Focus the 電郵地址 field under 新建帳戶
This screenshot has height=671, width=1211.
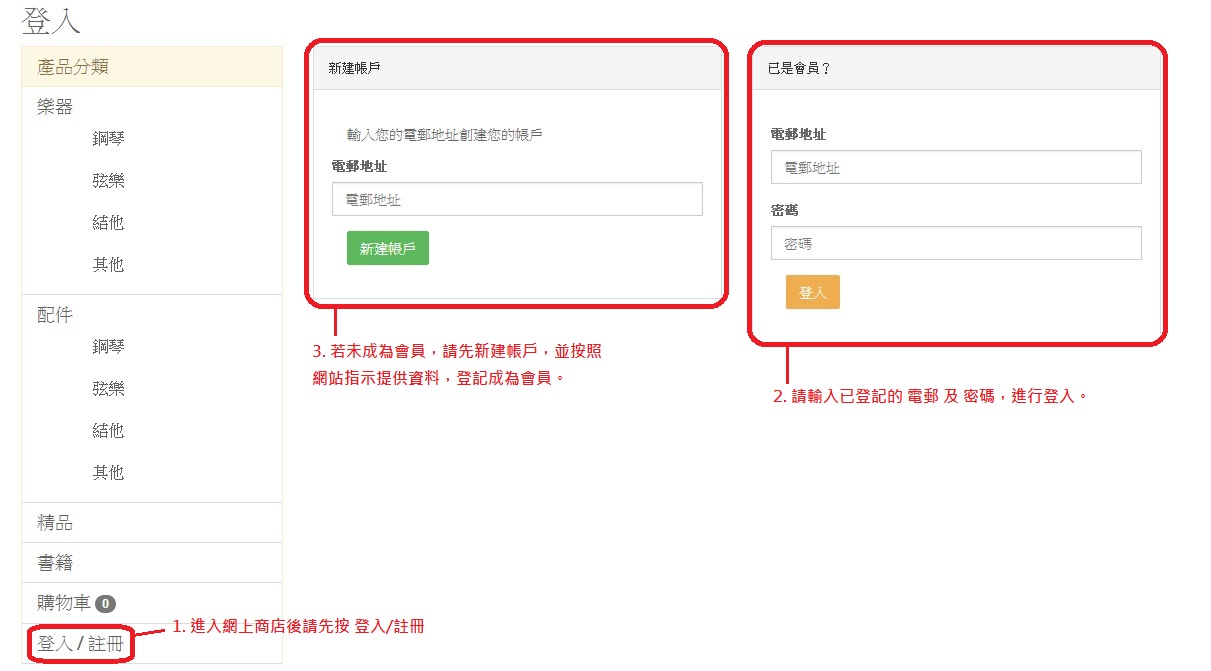[x=517, y=199]
